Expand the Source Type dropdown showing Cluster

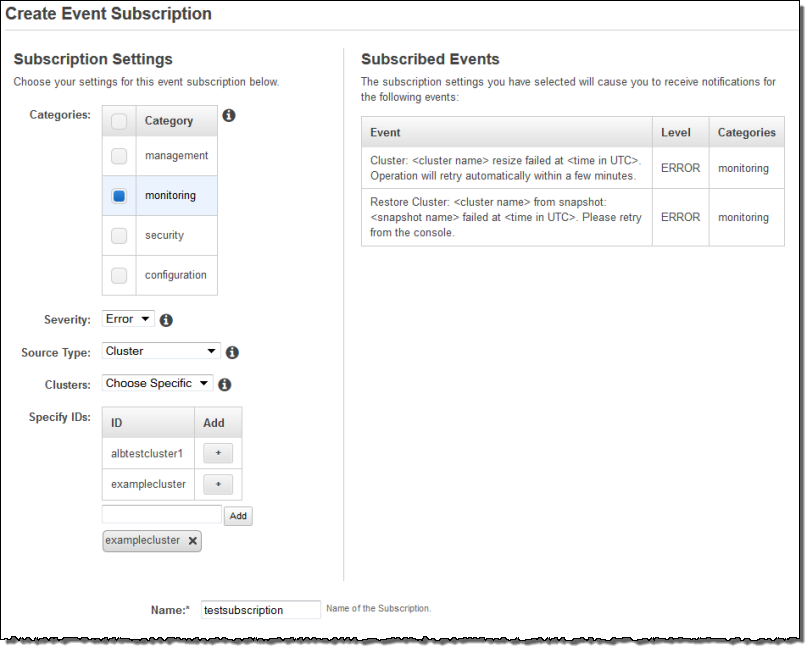(161, 351)
